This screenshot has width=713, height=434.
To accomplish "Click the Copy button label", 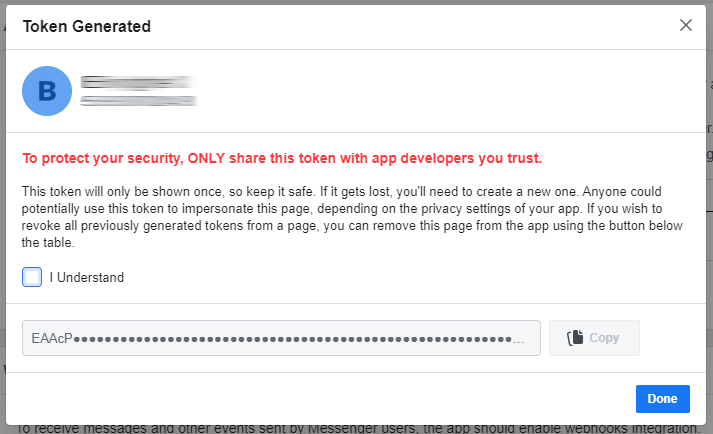I will 604,338.
